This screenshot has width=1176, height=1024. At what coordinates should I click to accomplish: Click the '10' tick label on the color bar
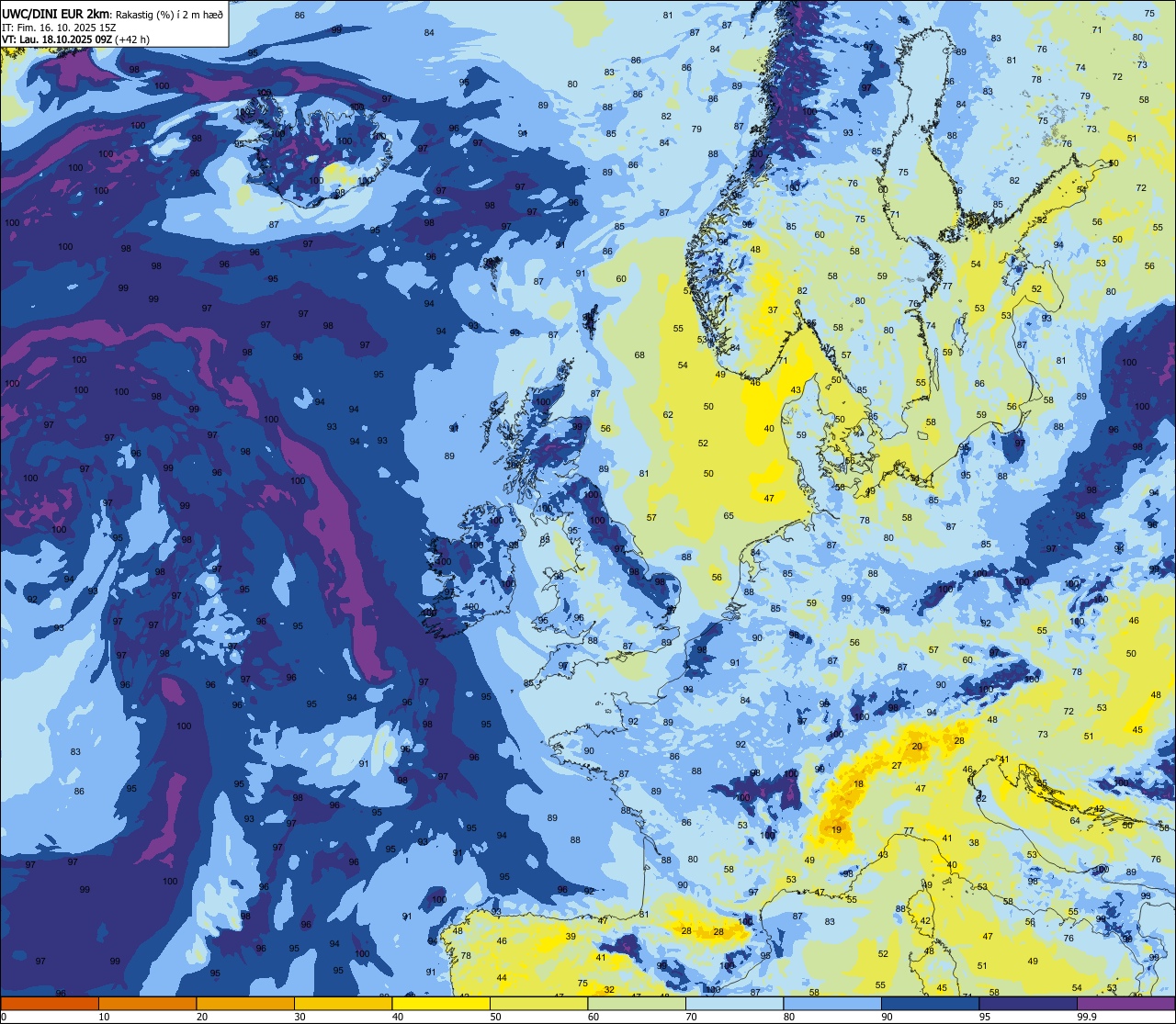(x=104, y=1017)
